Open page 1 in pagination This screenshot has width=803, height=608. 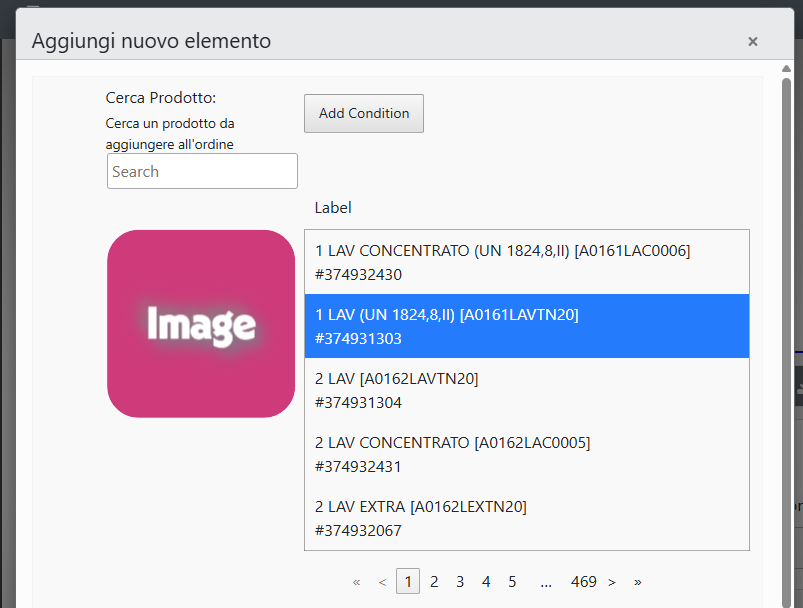click(x=408, y=581)
